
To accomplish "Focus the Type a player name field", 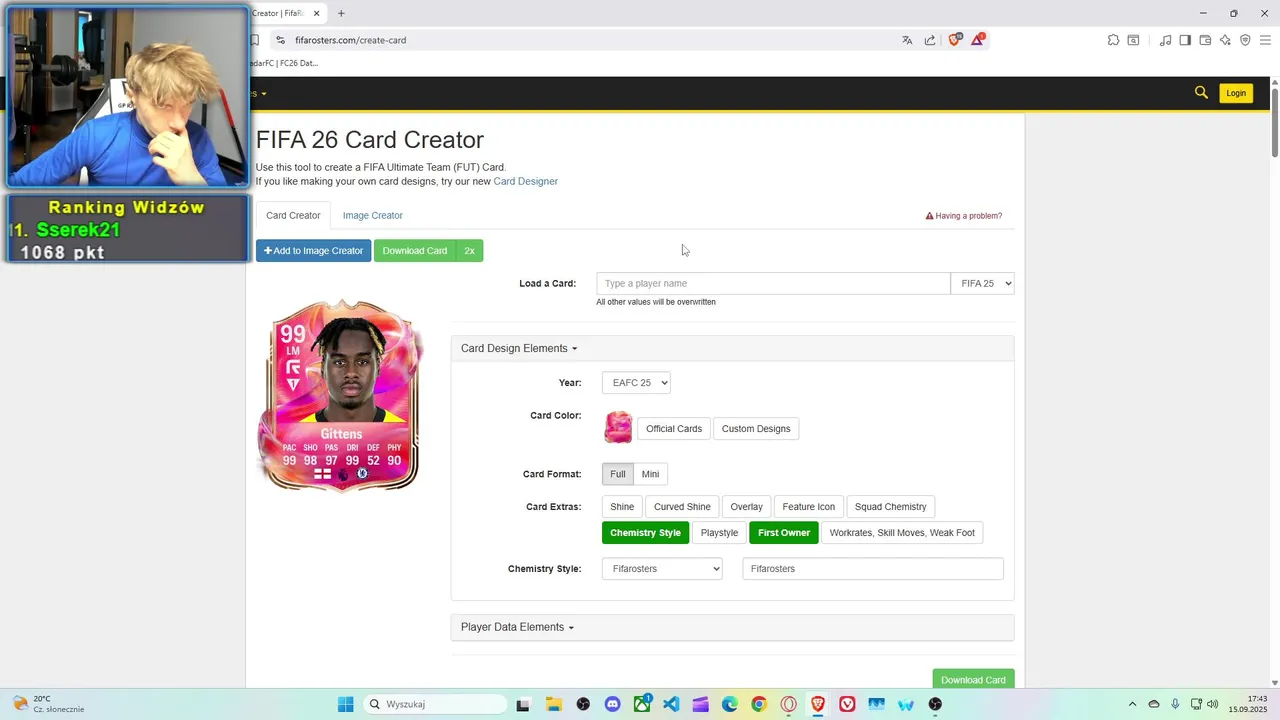I will [x=773, y=283].
